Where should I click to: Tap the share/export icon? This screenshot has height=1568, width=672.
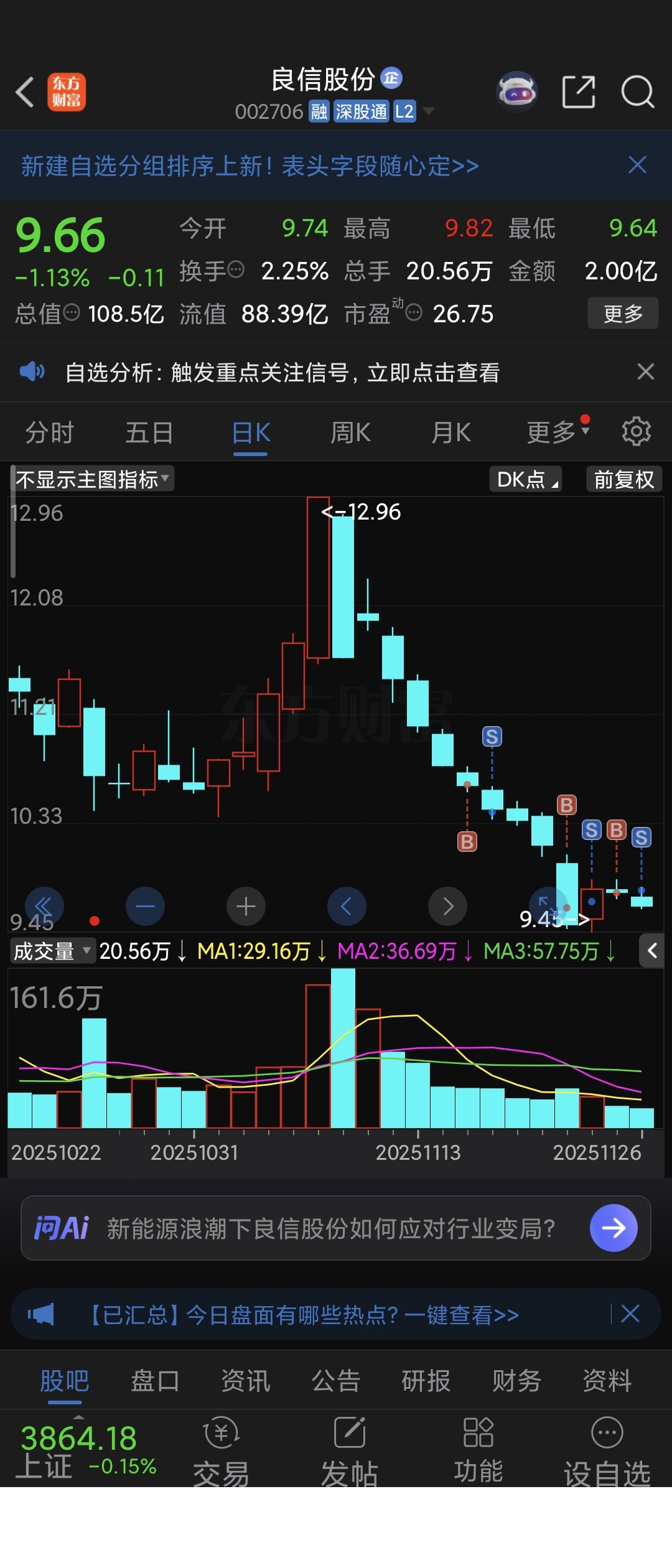[579, 92]
